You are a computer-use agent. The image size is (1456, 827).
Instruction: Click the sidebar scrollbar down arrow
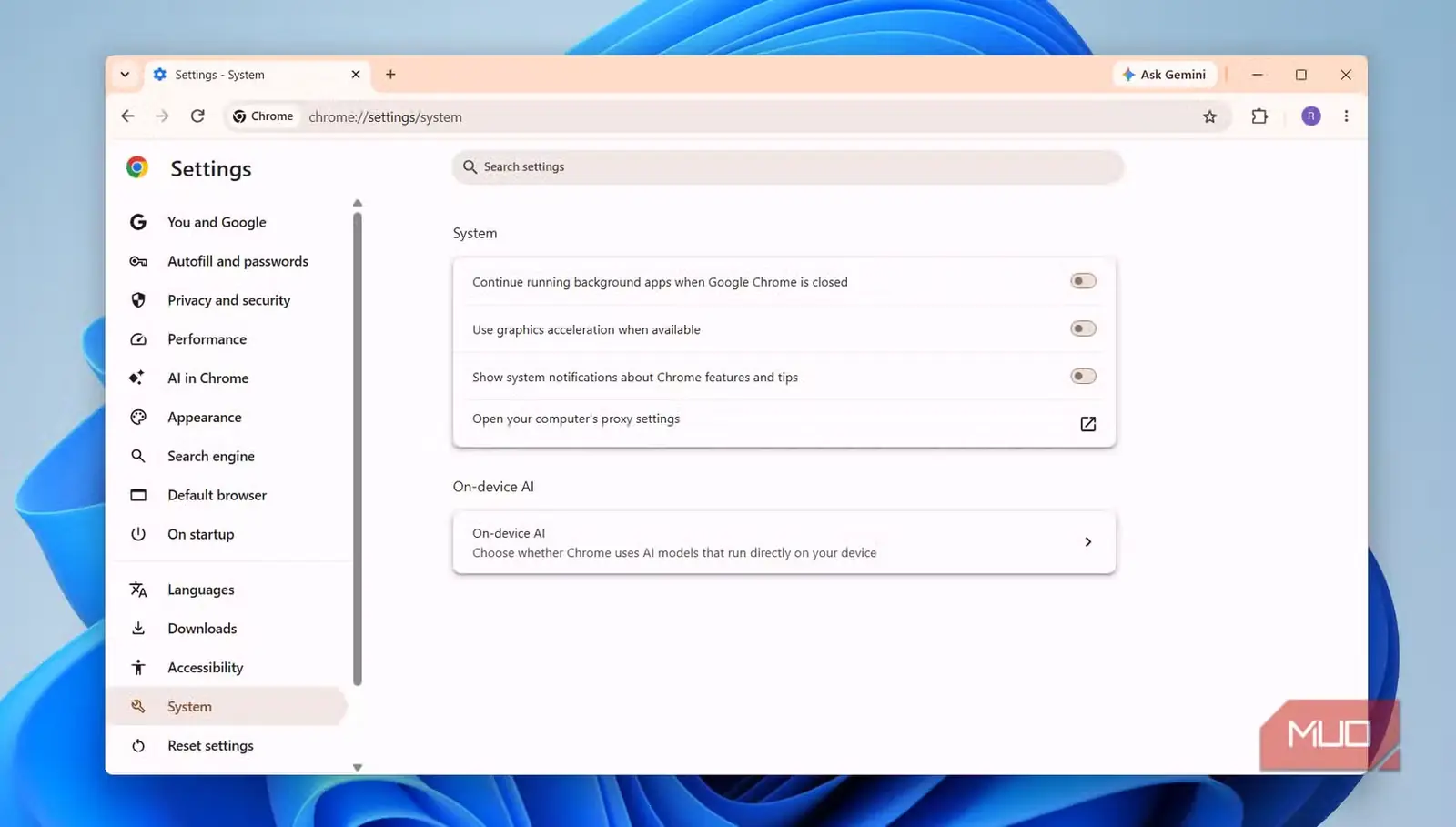358,768
